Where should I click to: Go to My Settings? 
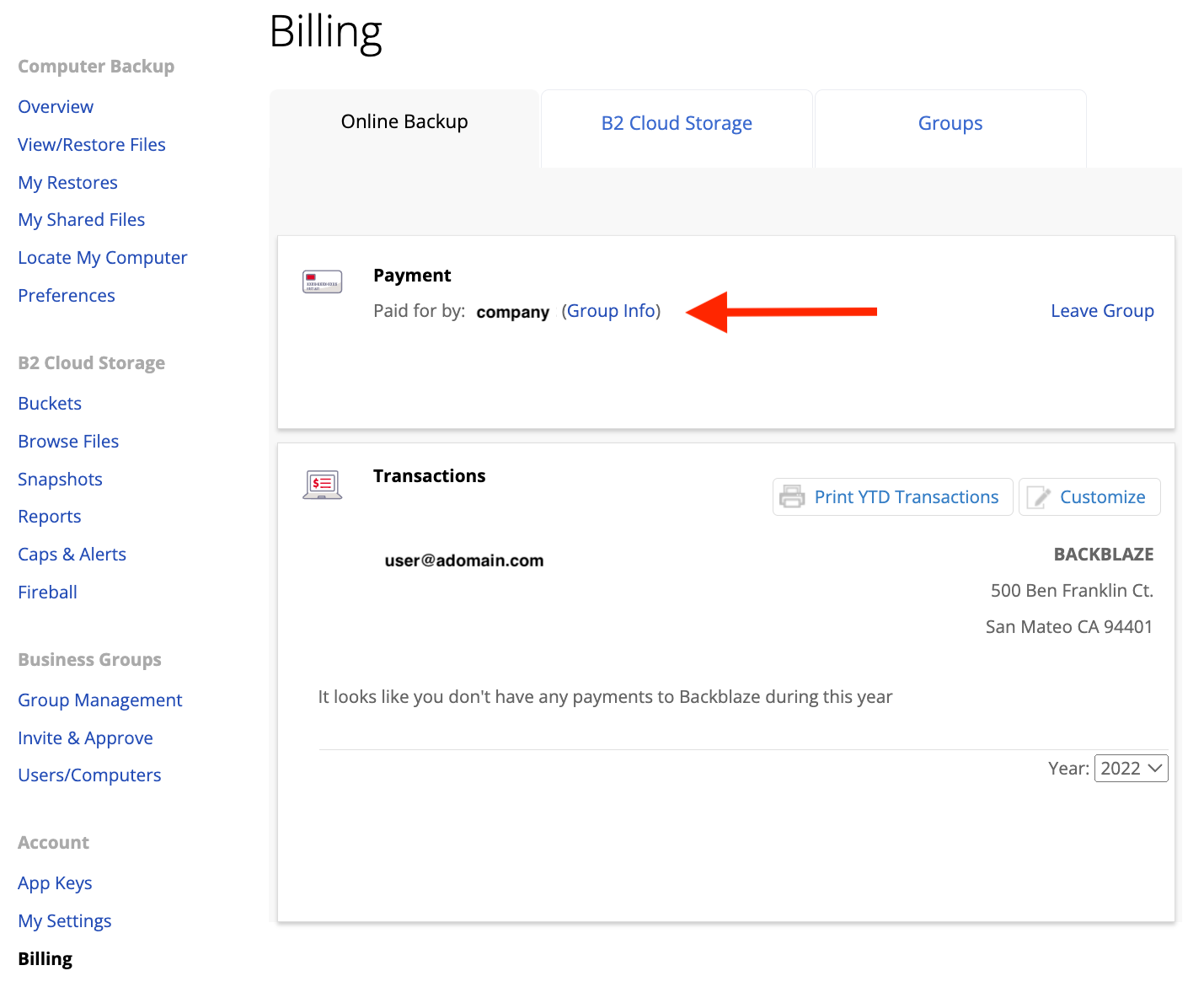tap(65, 921)
